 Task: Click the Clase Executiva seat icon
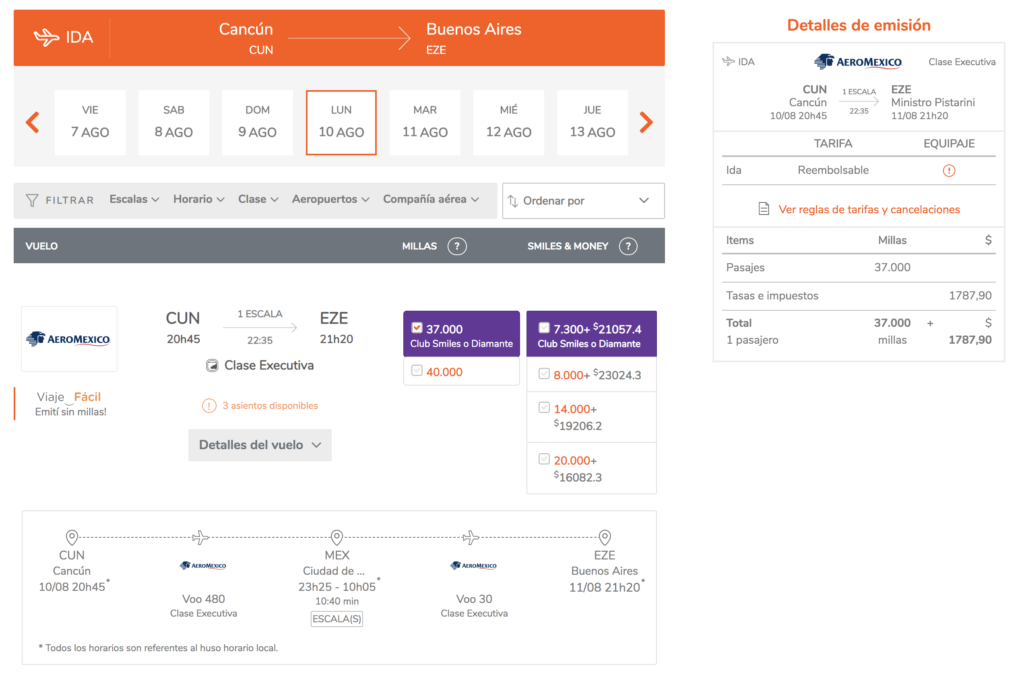coord(212,366)
